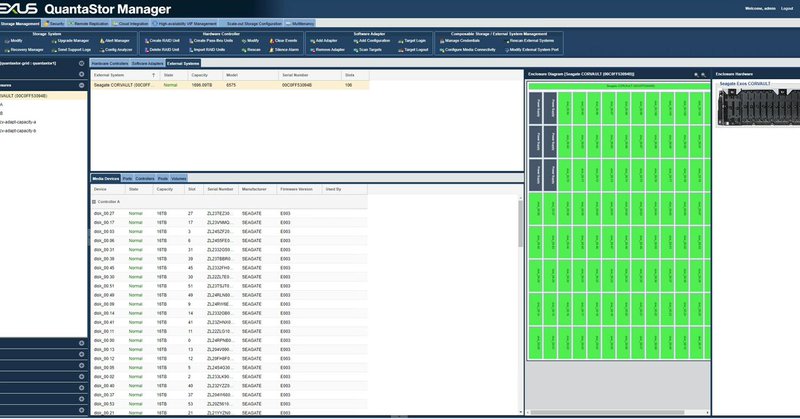This screenshot has height=419, width=800.
Task: Sort devices by the Used By column
Action: point(344,189)
